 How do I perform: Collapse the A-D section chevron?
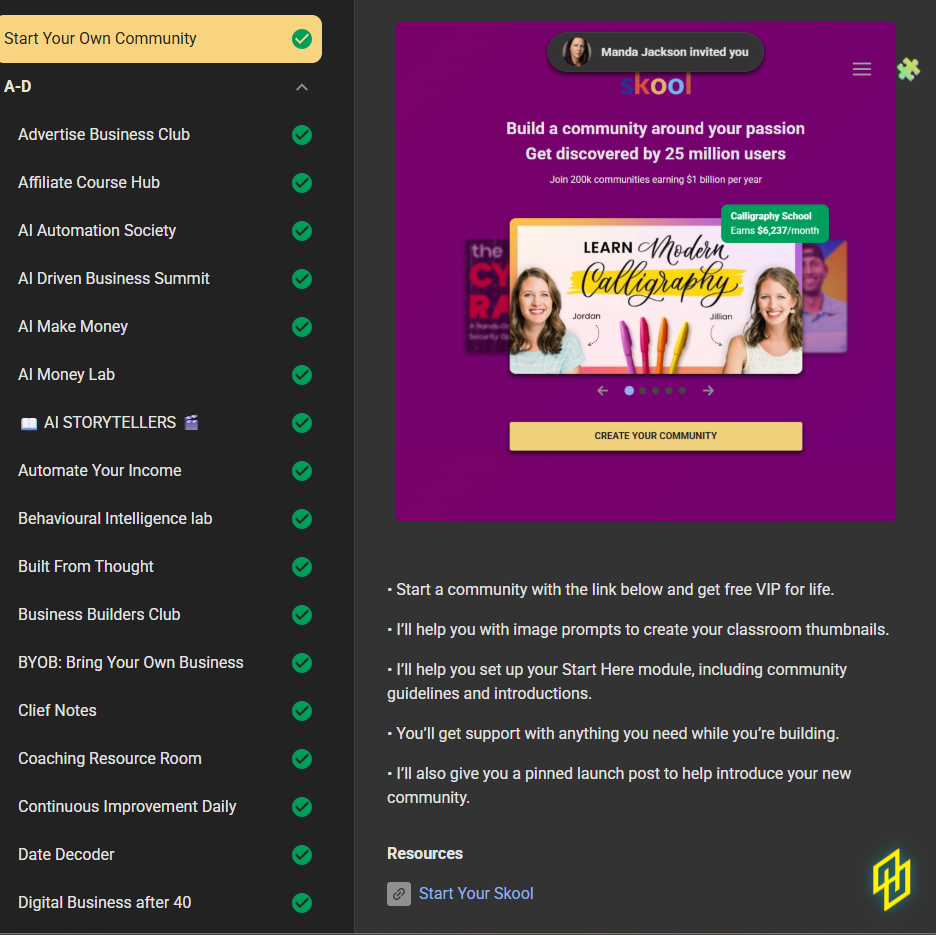click(x=302, y=87)
